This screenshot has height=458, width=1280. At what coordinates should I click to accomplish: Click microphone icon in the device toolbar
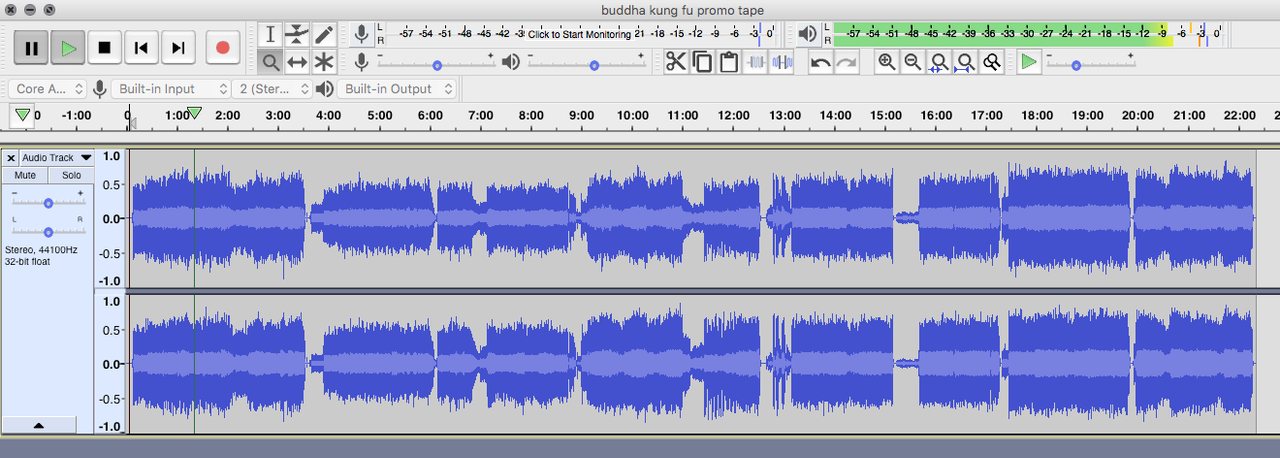click(99, 89)
